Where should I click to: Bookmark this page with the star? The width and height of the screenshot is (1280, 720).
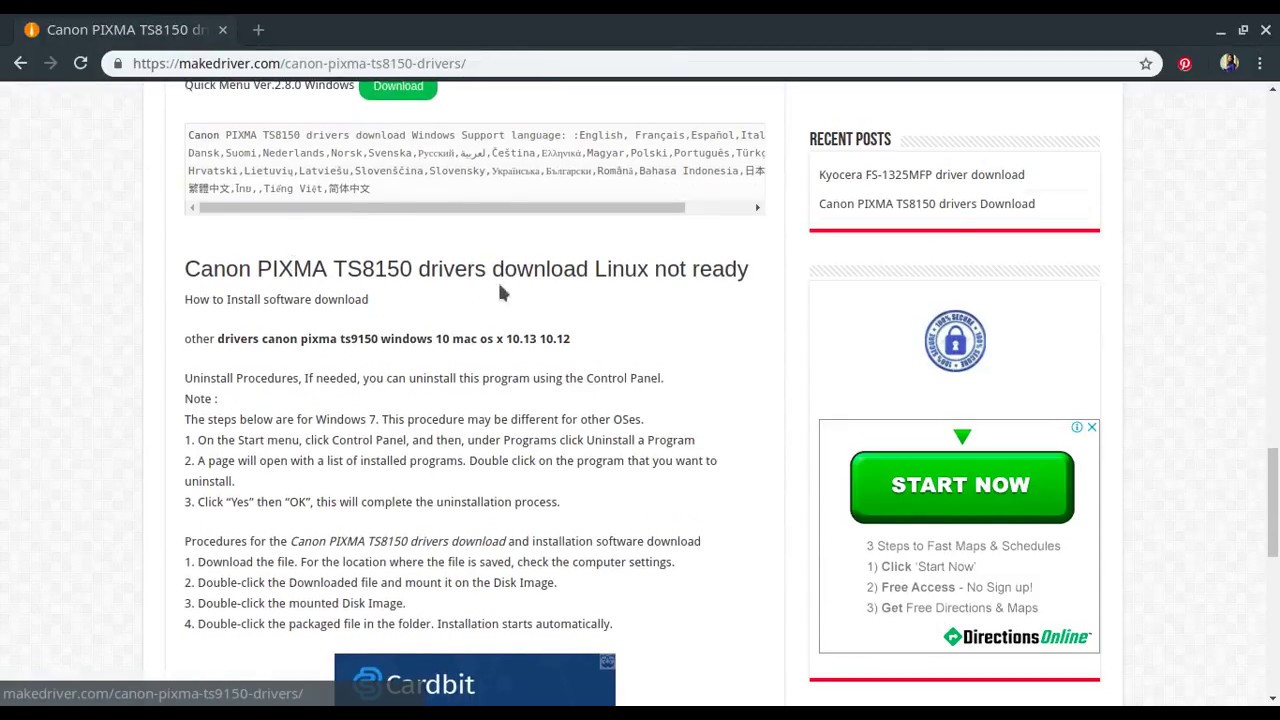tap(1146, 63)
